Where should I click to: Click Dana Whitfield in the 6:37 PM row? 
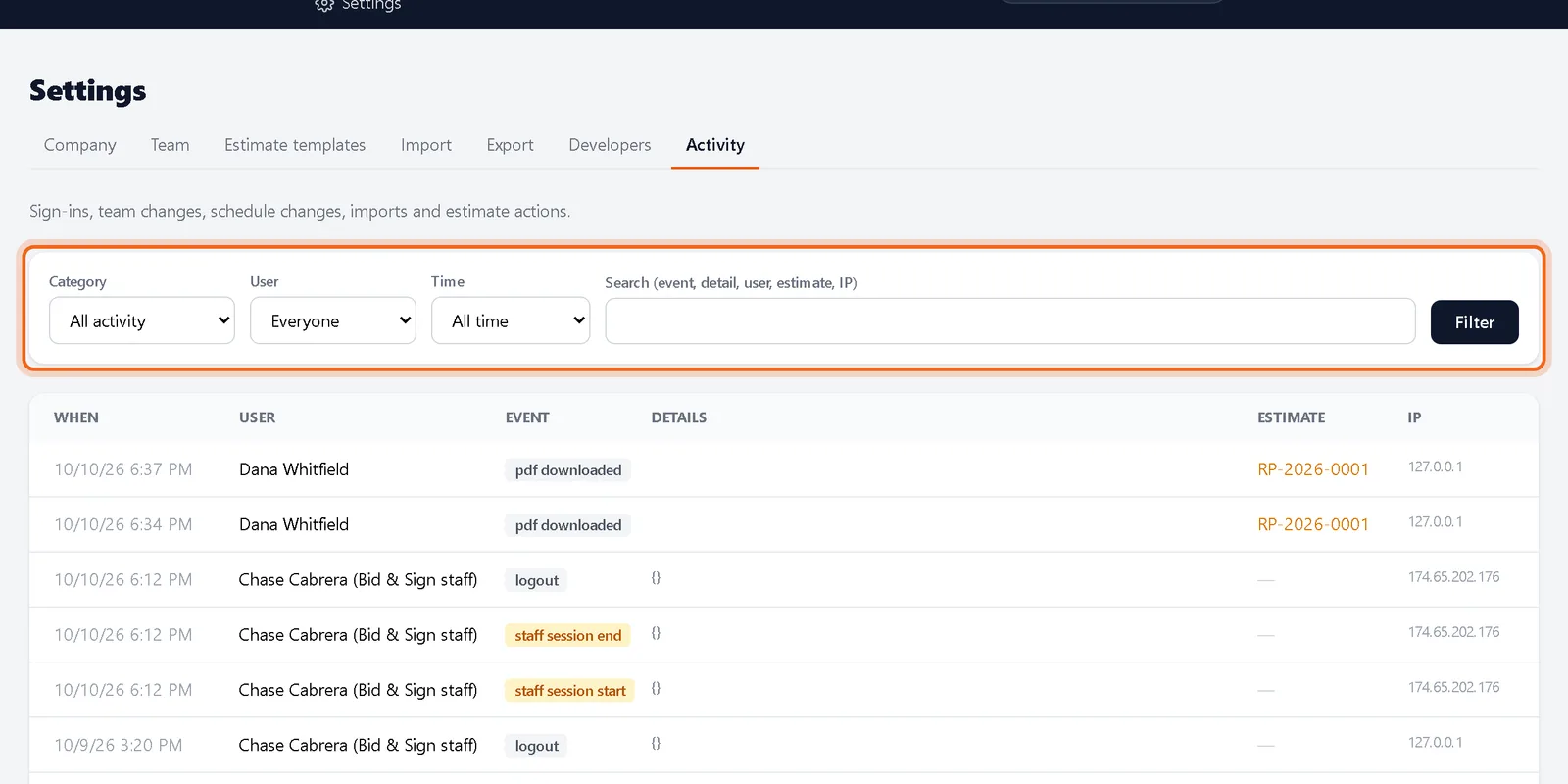[x=294, y=469]
